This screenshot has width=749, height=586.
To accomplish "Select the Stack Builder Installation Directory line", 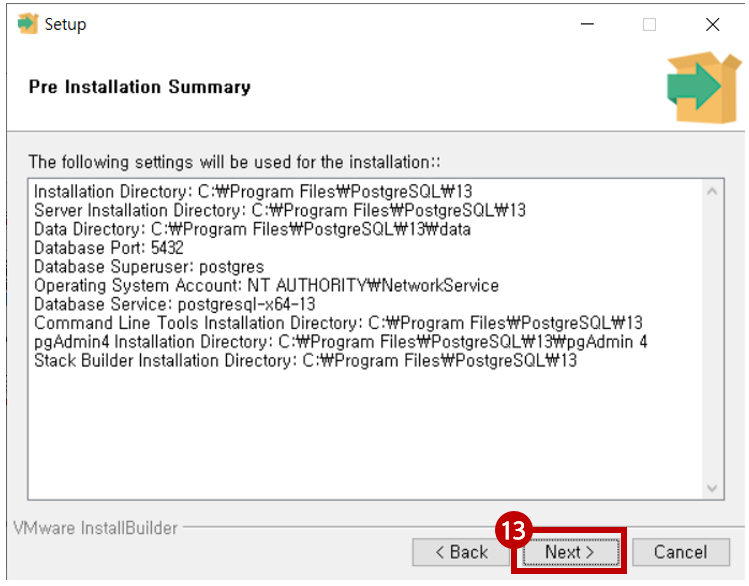I will tap(305, 361).
